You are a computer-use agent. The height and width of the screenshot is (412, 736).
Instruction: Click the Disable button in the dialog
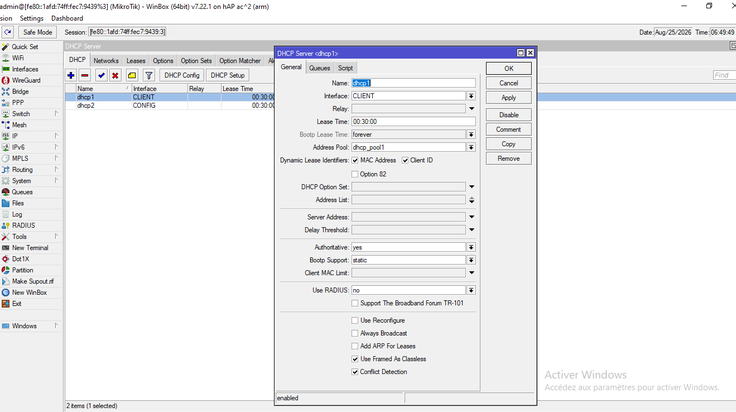tap(509, 115)
